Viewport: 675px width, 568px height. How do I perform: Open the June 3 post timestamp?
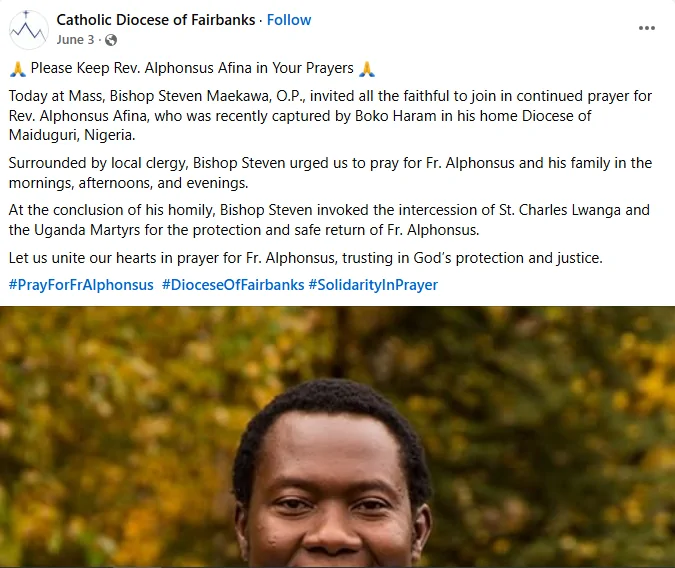(76, 40)
